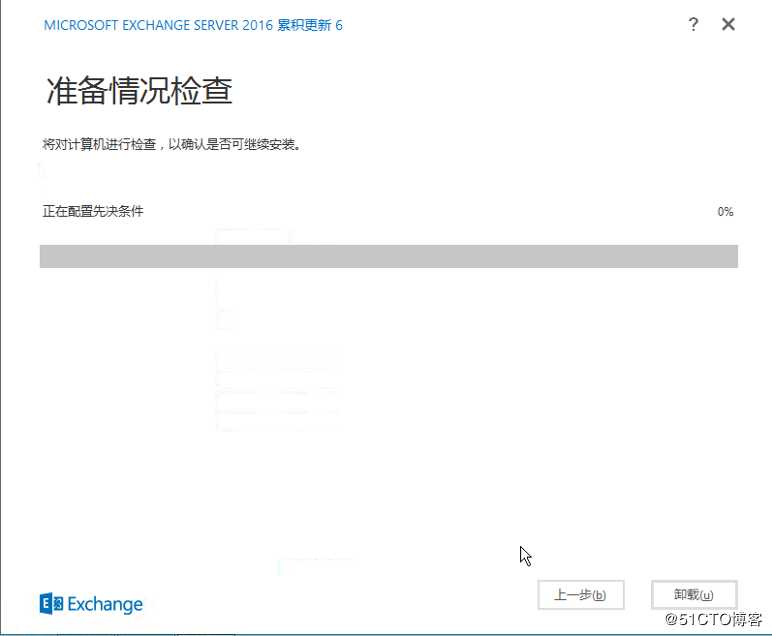Screen dimensions: 772x636
Task: Go back with the 上一步(b) button
Action: tap(580, 595)
